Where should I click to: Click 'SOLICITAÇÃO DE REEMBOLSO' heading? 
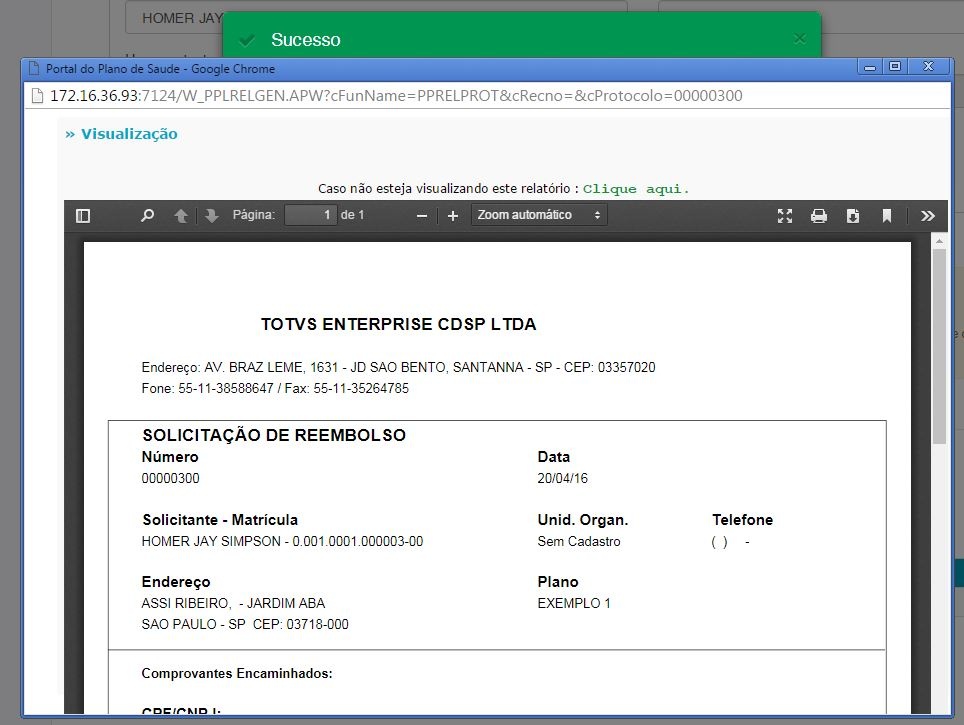click(x=274, y=435)
